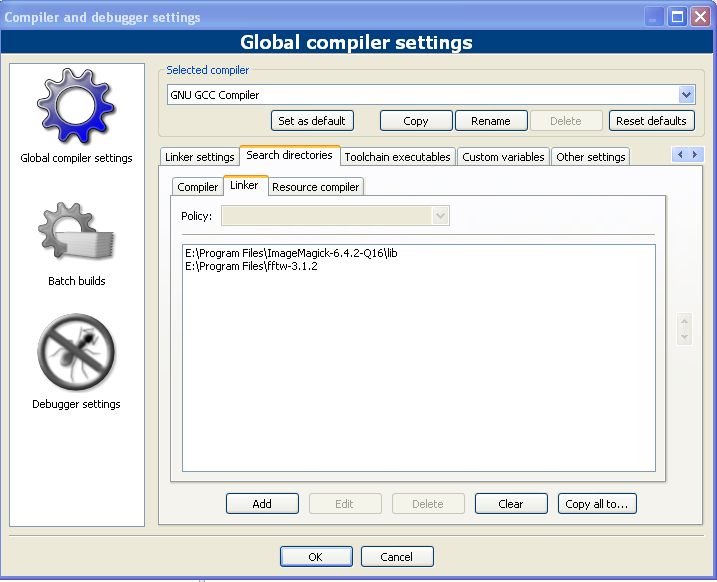
Task: Move the directory entry down with the arrow
Action: coord(685,337)
